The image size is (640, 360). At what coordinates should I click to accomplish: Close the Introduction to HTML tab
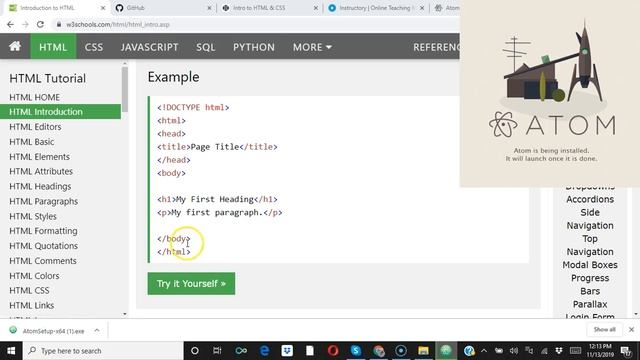103,8
